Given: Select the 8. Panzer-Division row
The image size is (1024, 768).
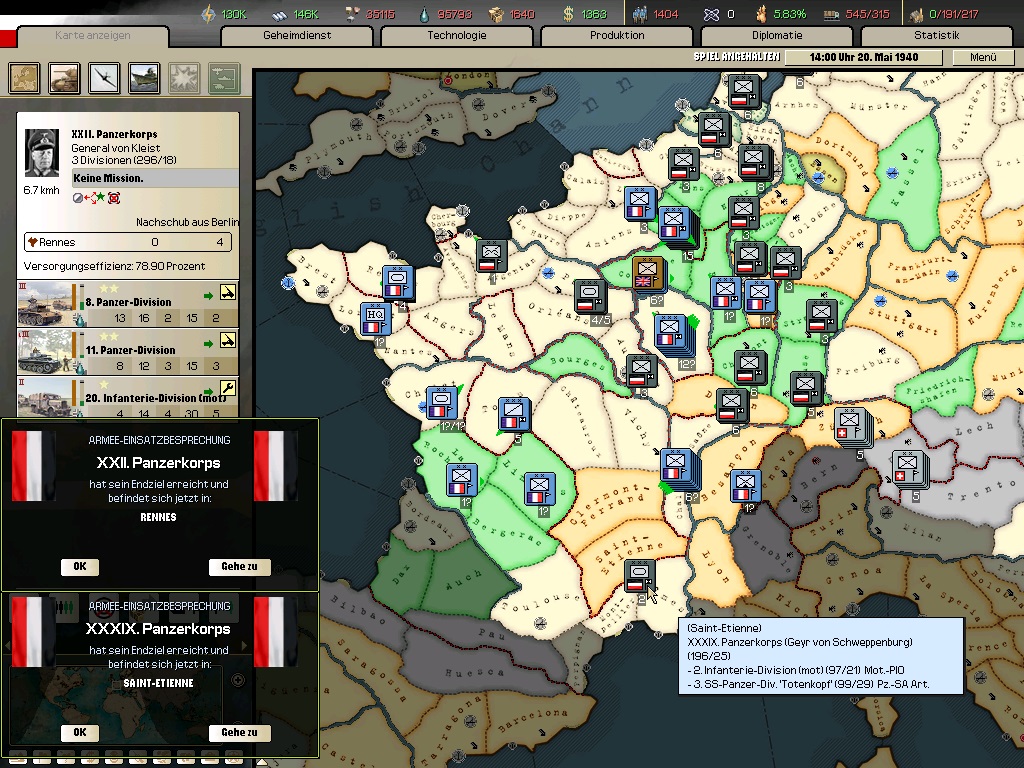Looking at the screenshot, I should 128,304.
